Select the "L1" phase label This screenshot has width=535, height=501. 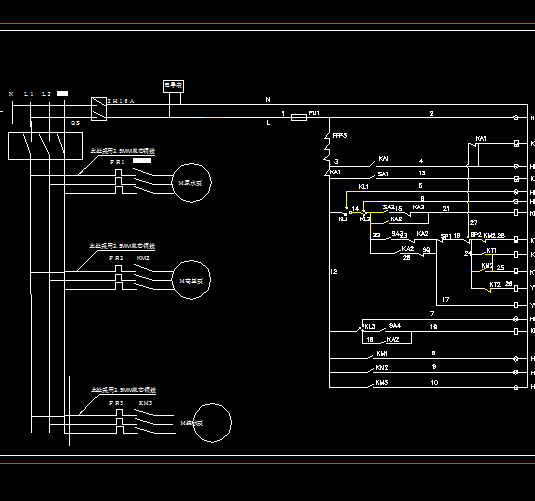(x=29, y=94)
